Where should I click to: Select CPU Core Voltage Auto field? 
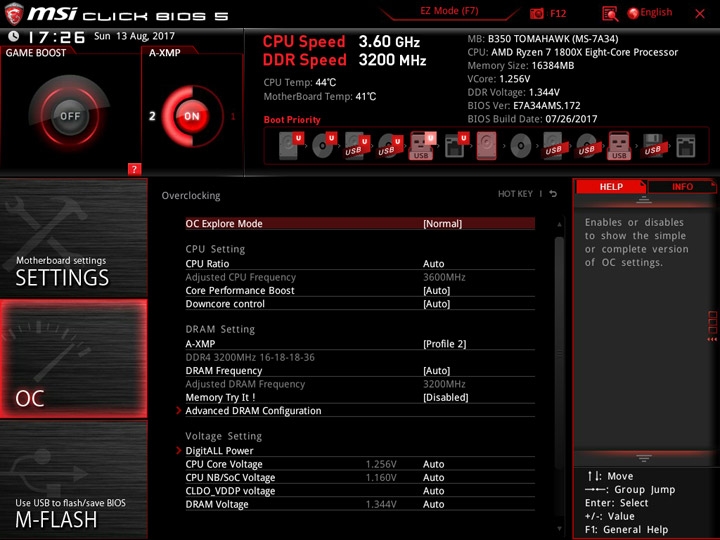(x=433, y=464)
